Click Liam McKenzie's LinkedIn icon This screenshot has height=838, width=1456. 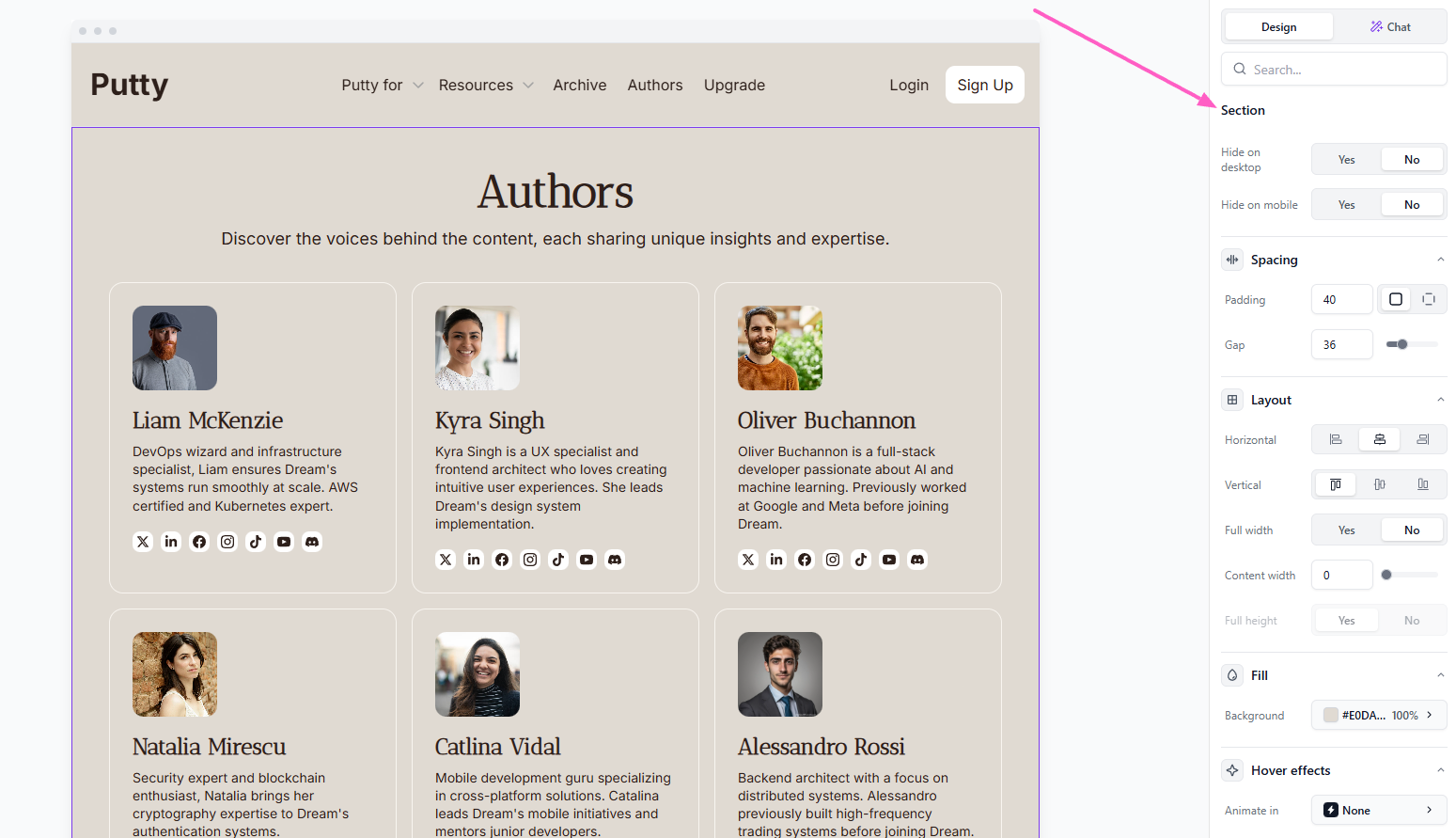[171, 542]
